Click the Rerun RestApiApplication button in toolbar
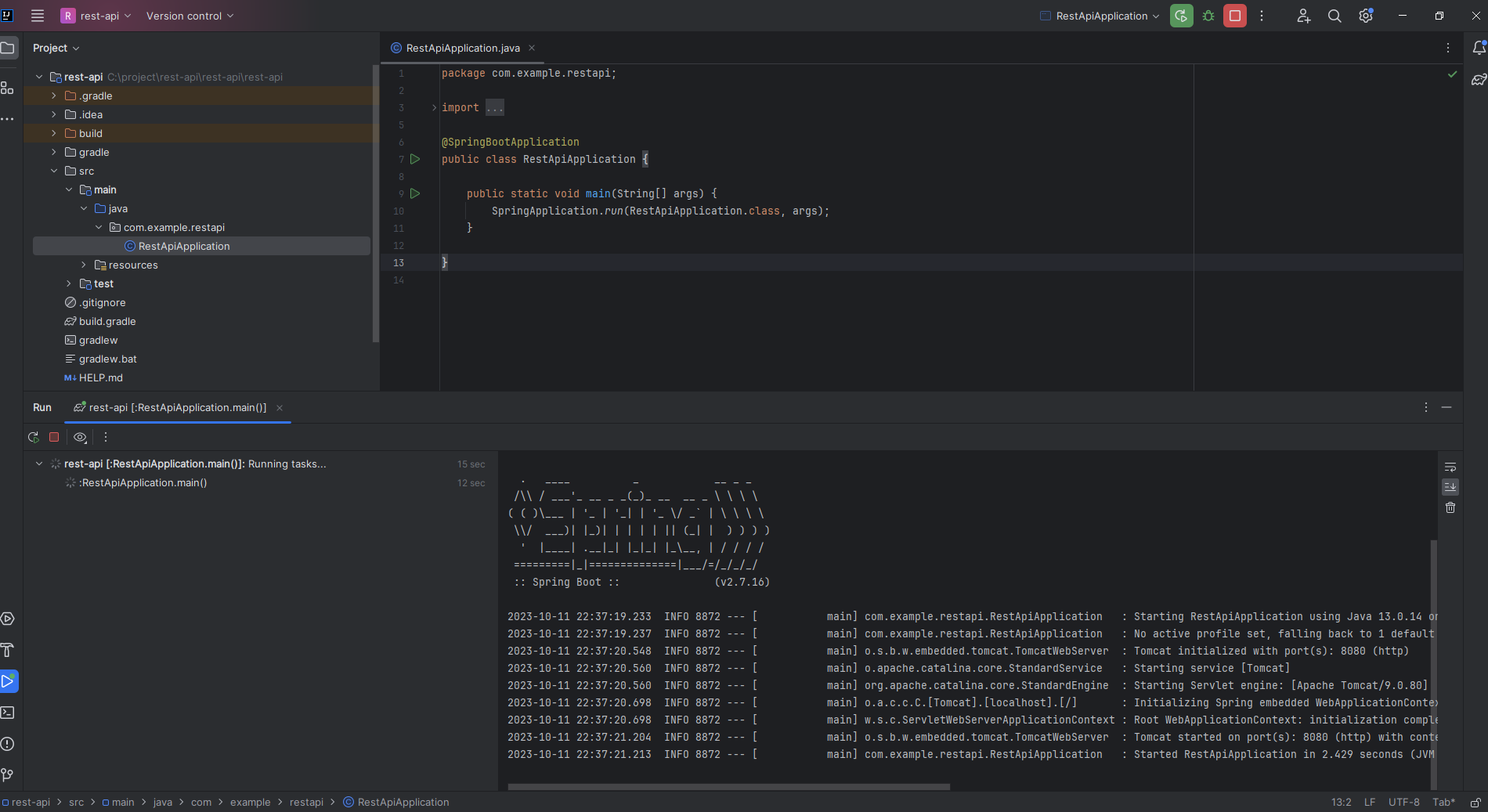The image size is (1488, 812). pos(1181,16)
